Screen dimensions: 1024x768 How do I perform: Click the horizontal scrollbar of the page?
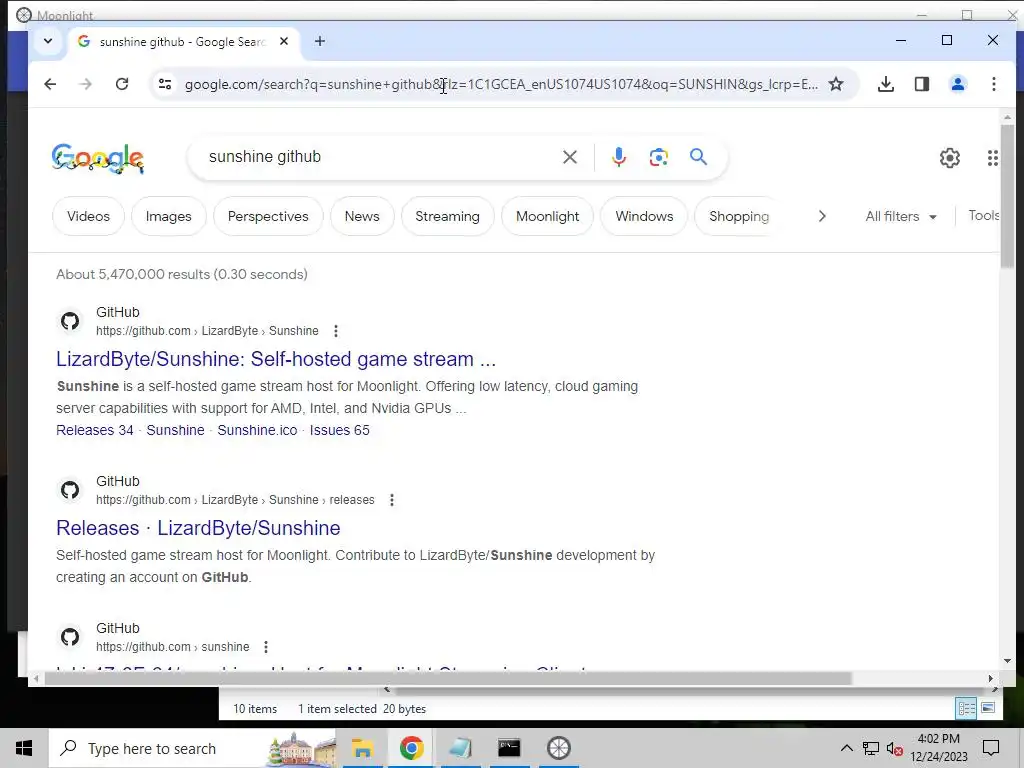click(x=447, y=679)
